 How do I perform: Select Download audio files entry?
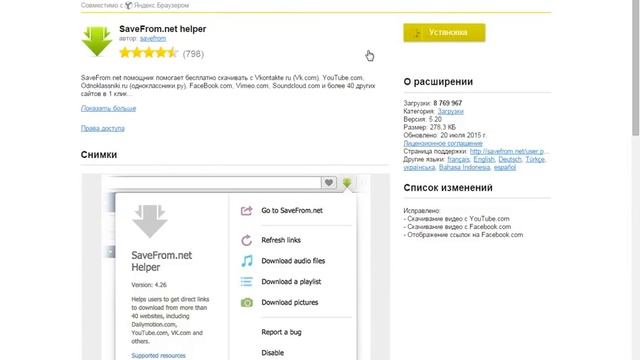pyautogui.click(x=293, y=261)
